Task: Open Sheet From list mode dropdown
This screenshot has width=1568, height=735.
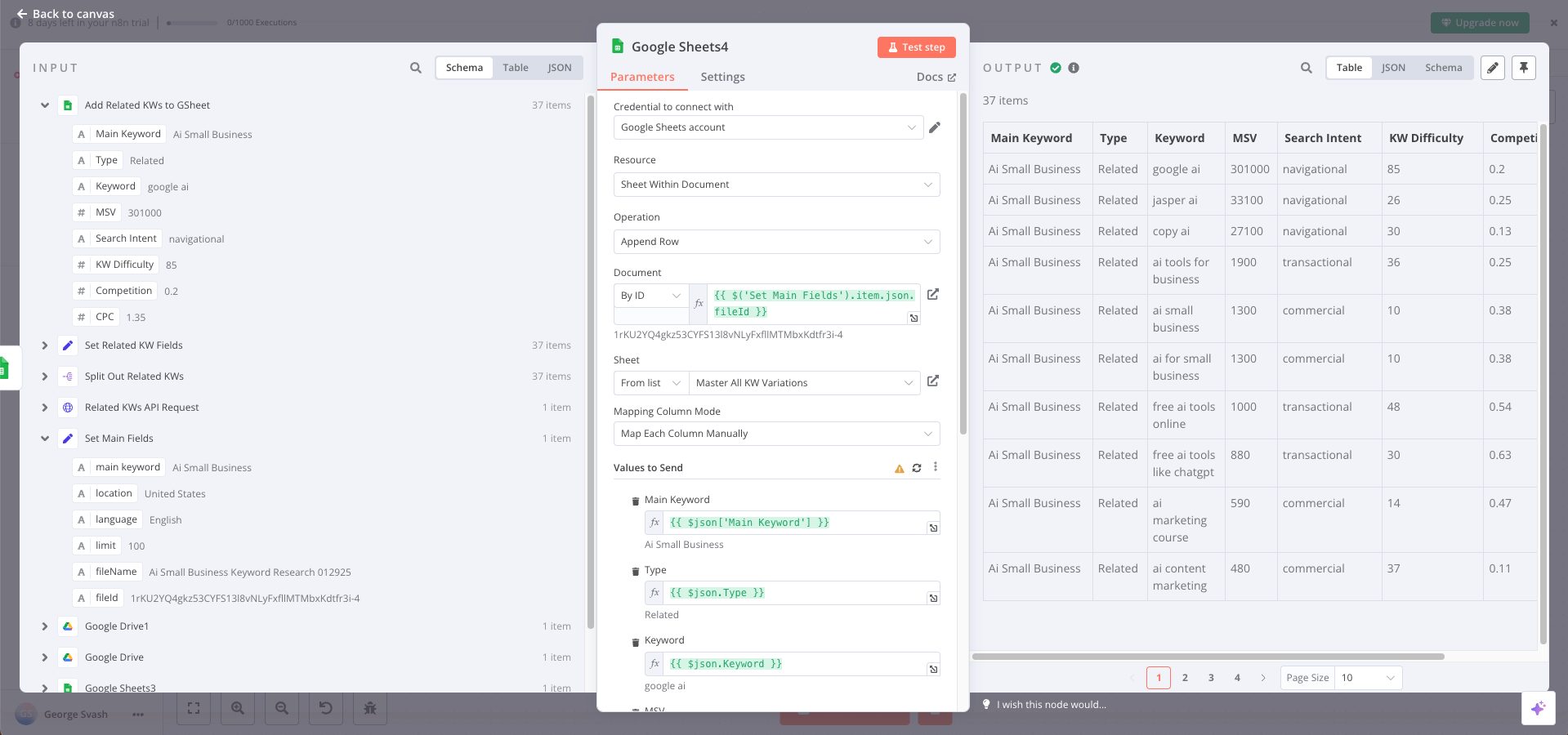Action: point(651,383)
